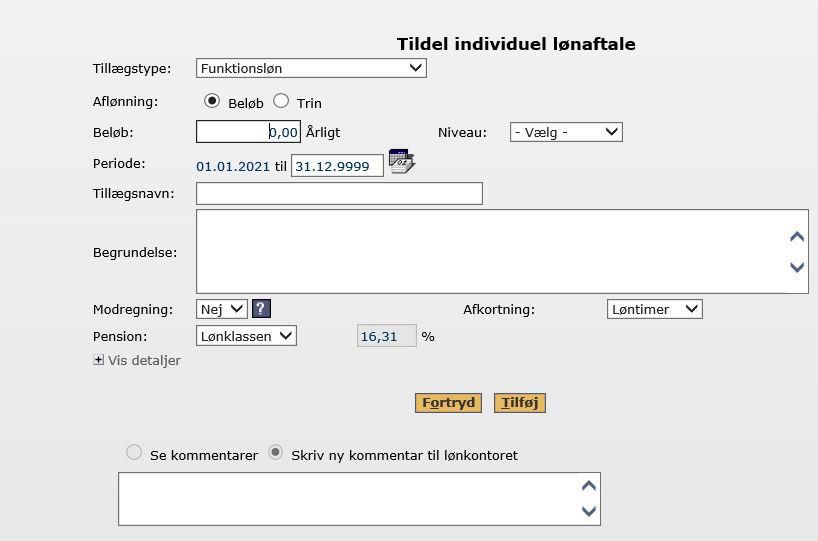Screen dimensions: 818x541
Task: Select the Trin radio button
Action: coord(281,101)
